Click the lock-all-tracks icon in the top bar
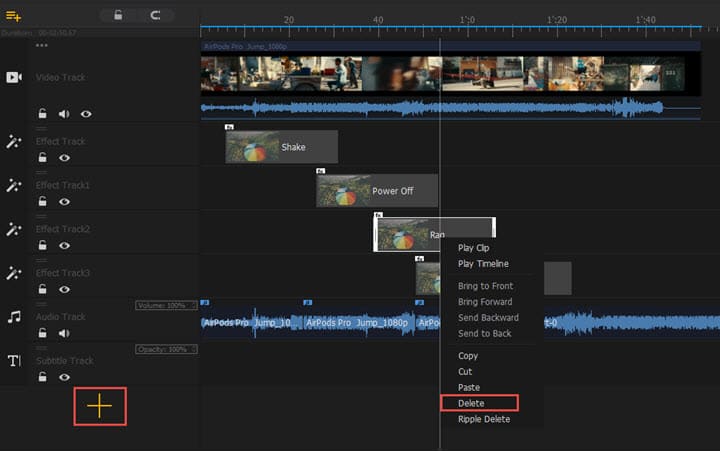 point(119,15)
